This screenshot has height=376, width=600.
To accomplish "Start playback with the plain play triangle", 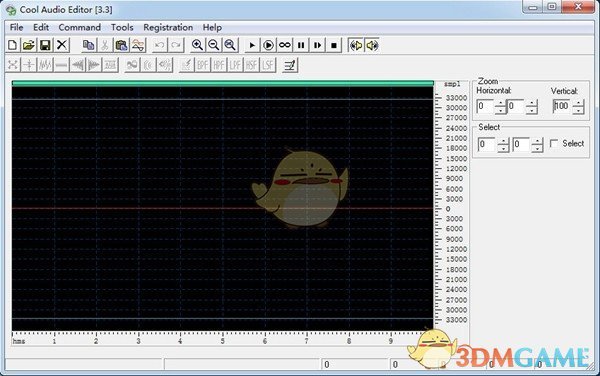I will (x=252, y=45).
